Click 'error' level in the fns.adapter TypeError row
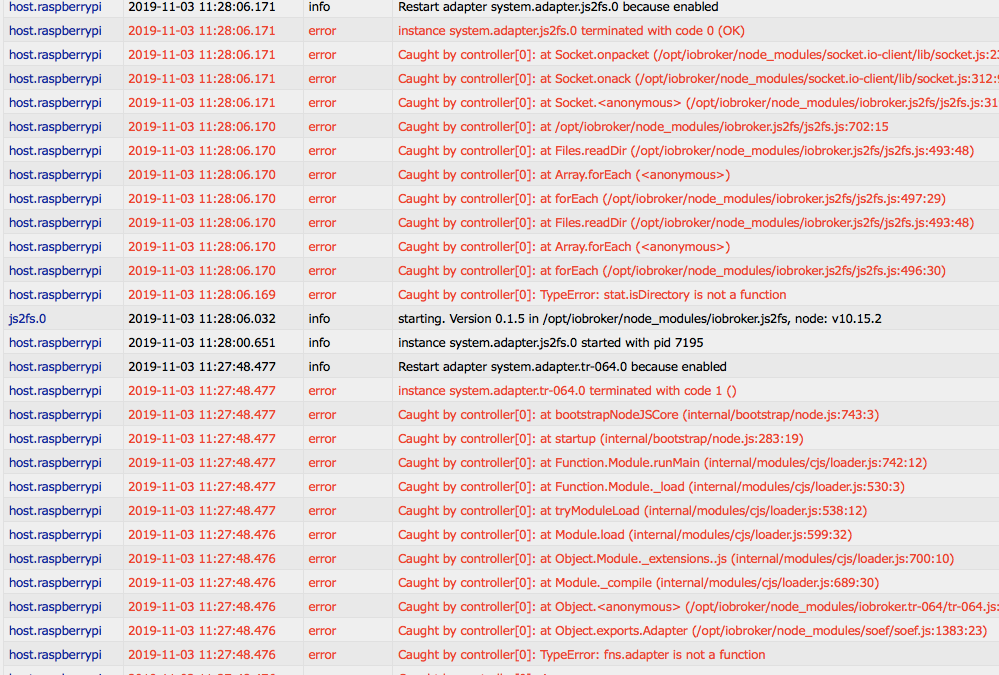Image resolution: width=999 pixels, height=675 pixels. pos(322,655)
